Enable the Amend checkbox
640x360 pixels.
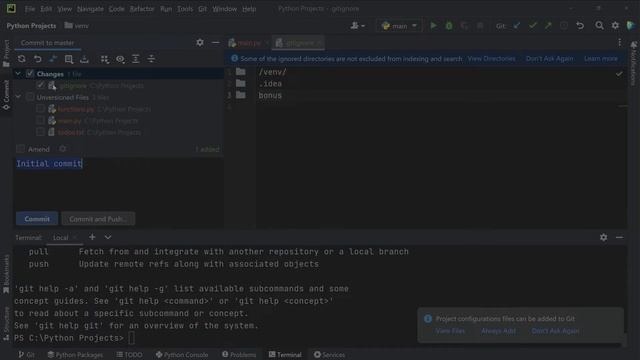pyautogui.click(x=20, y=149)
